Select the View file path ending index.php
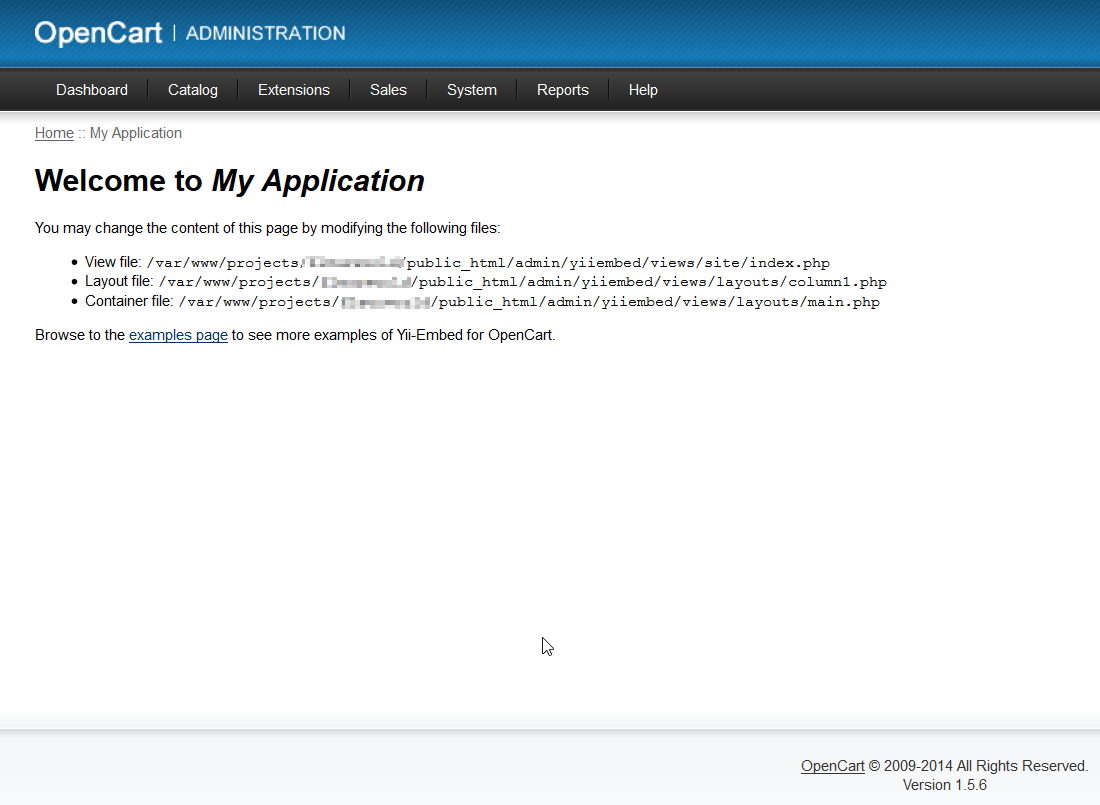 [488, 262]
